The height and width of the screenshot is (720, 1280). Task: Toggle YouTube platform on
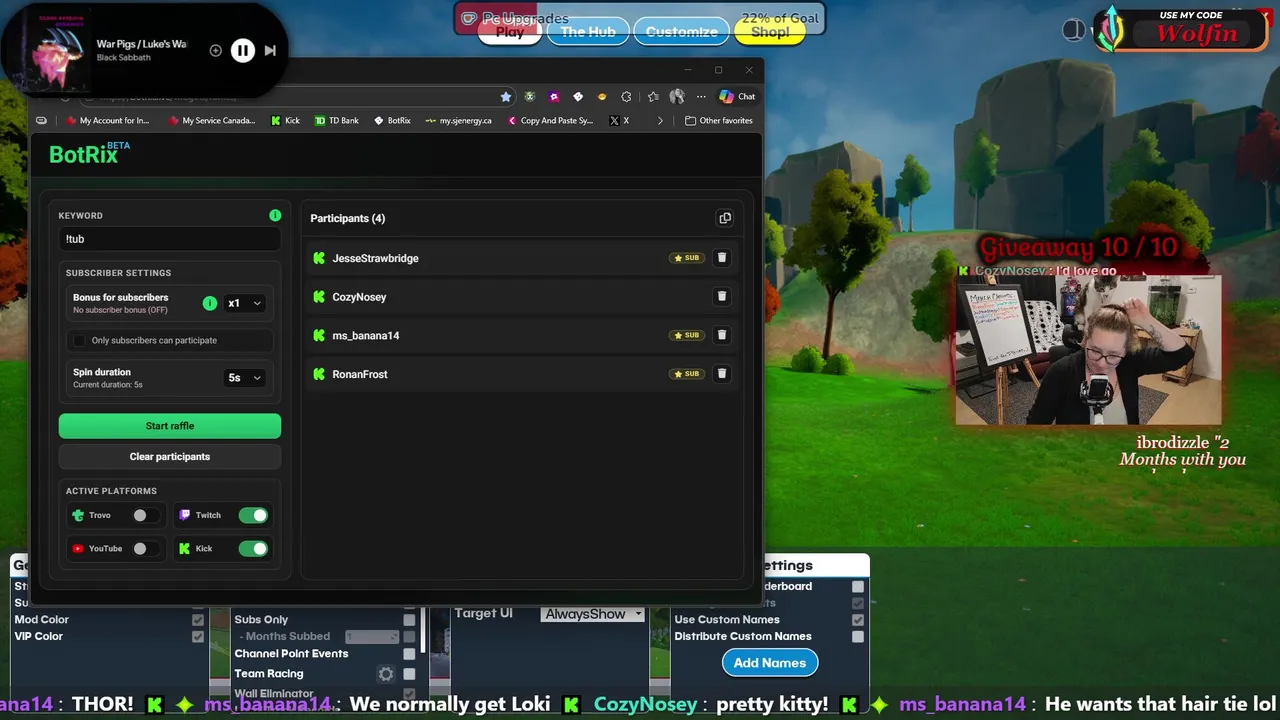pyautogui.click(x=145, y=548)
